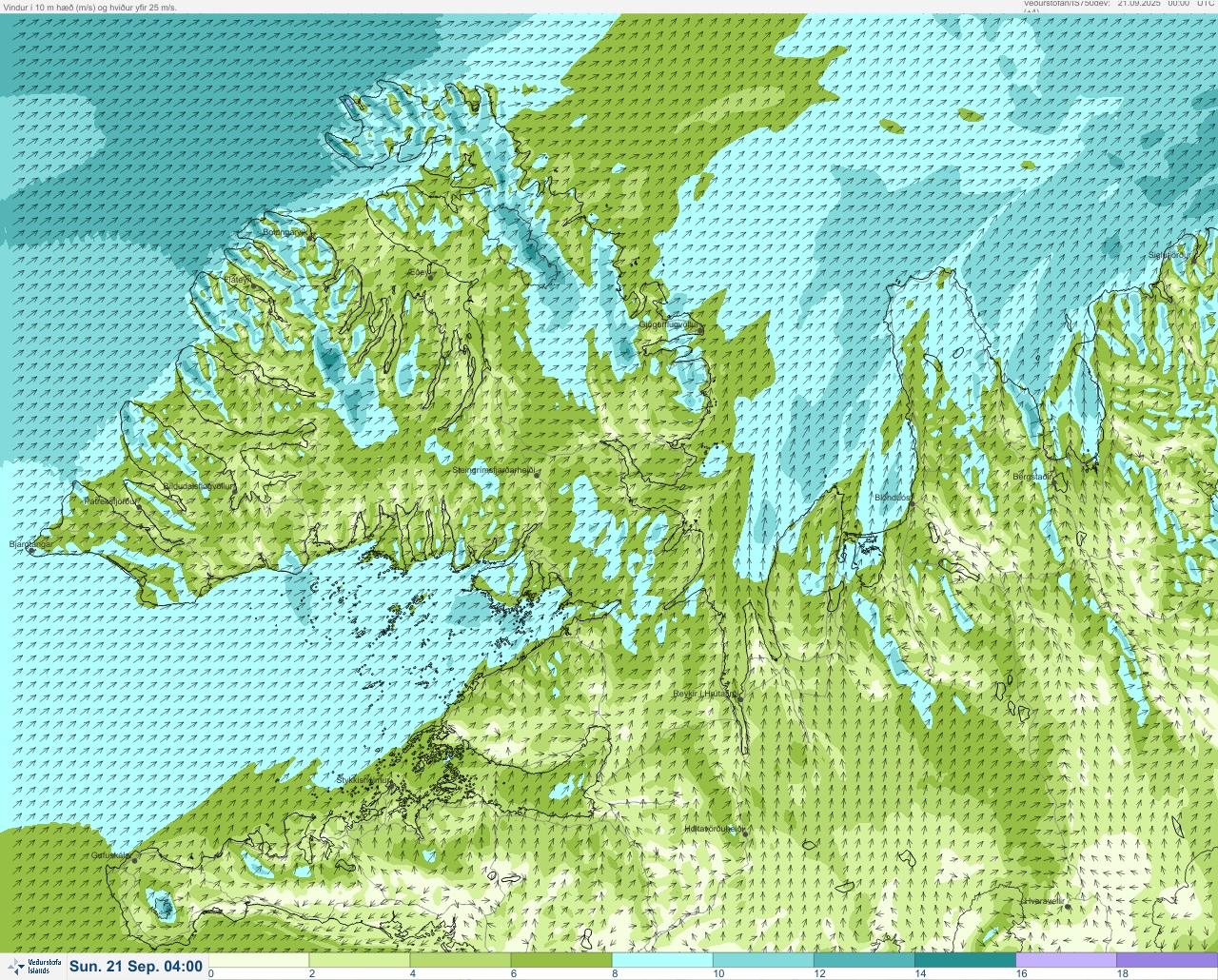
Task: Click the 21.09.2025 00:00 UTC run time
Action: (1166, 4)
